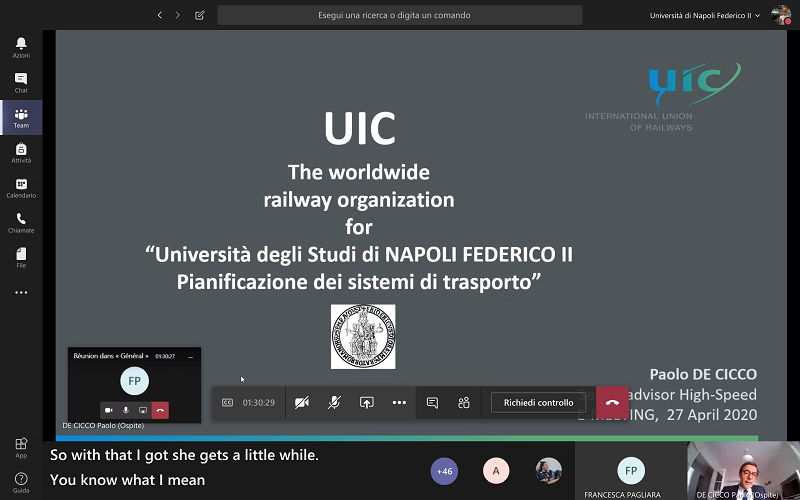The height and width of the screenshot is (500, 800).
Task: Hang up with the red phone button
Action: 612,403
